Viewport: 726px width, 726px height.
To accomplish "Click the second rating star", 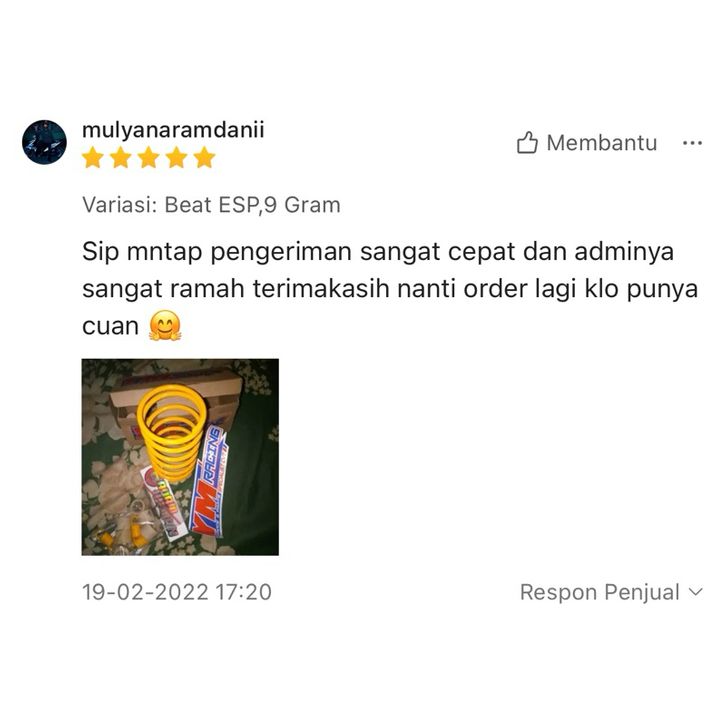I will pyautogui.click(x=121, y=157).
